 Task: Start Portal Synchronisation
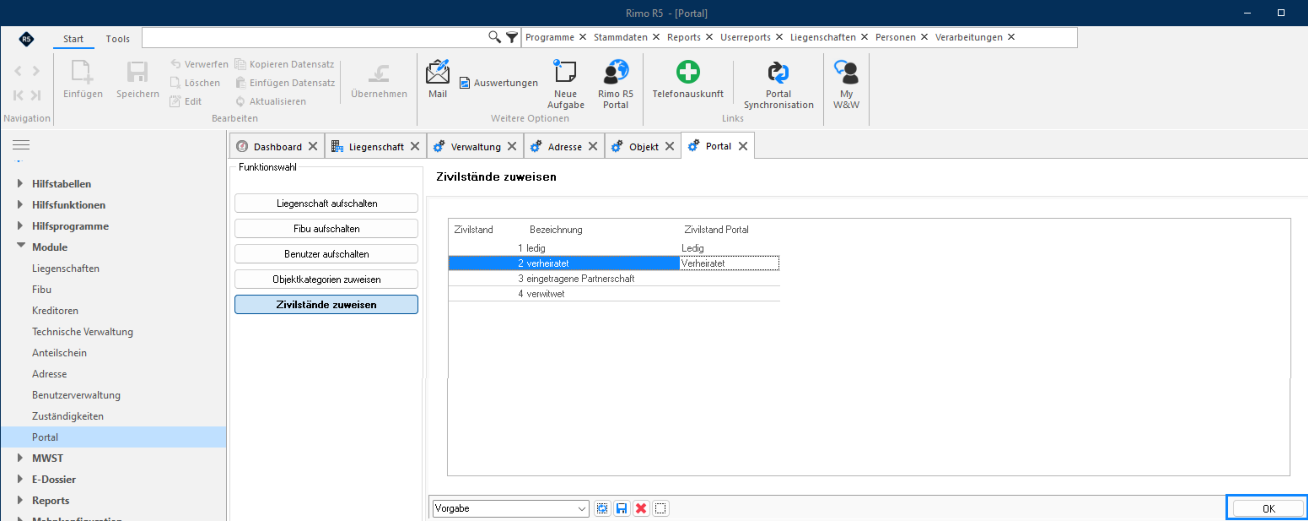(x=778, y=84)
